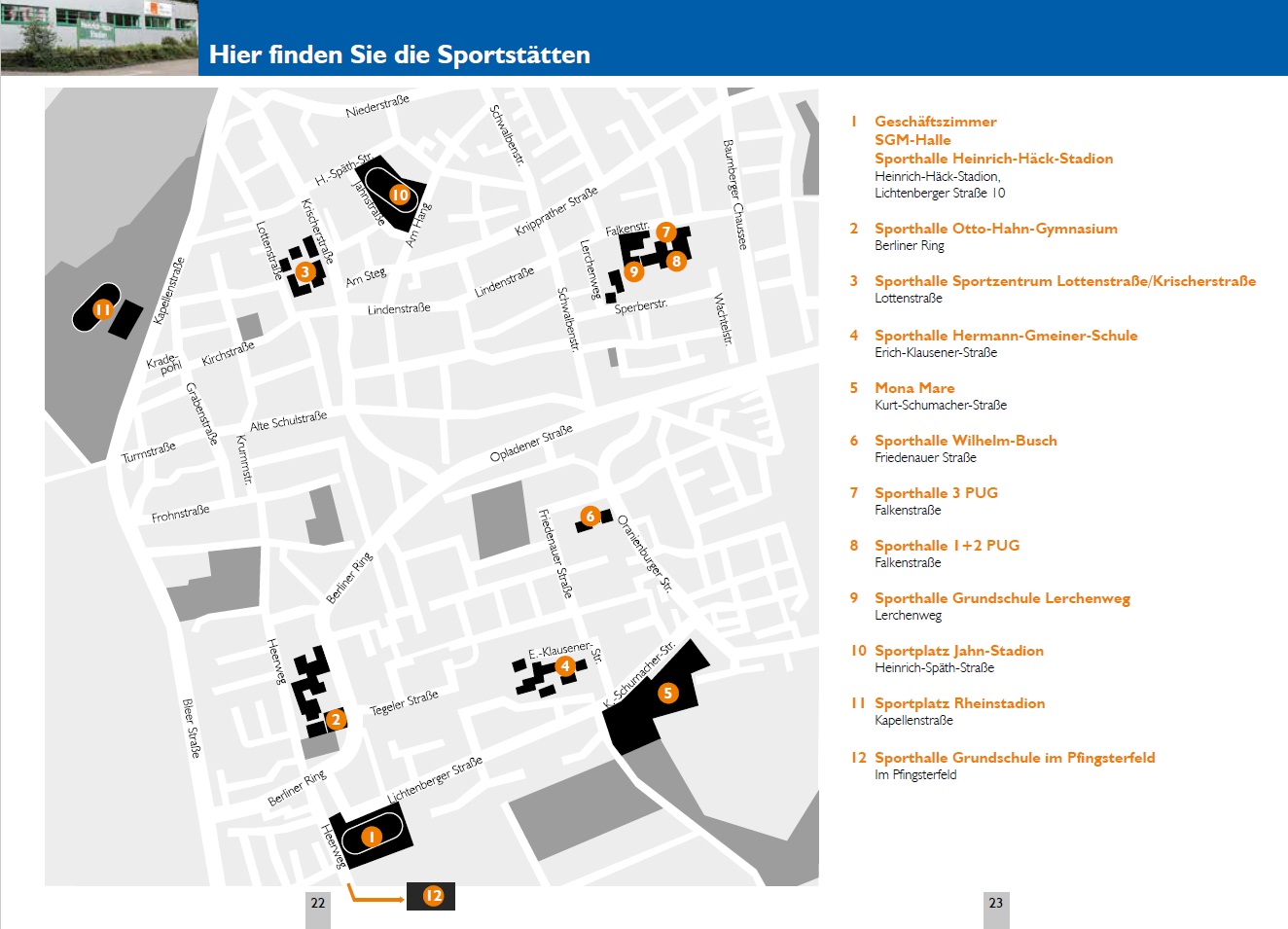The height and width of the screenshot is (929, 1288).
Task: Click Sportplatz Rheinstadion legend entry
Action: tap(959, 703)
